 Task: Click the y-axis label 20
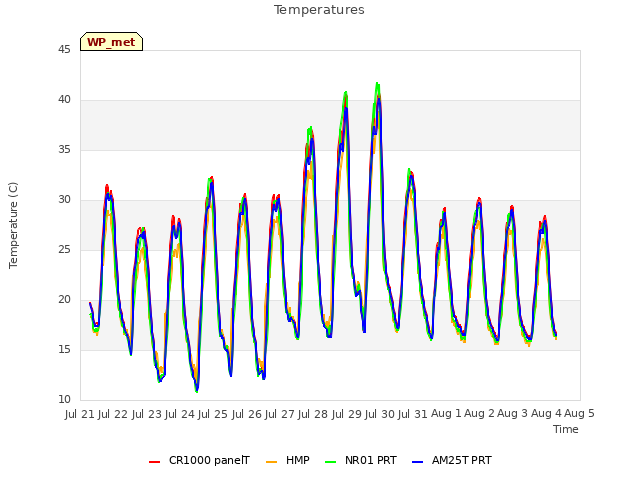point(64,300)
